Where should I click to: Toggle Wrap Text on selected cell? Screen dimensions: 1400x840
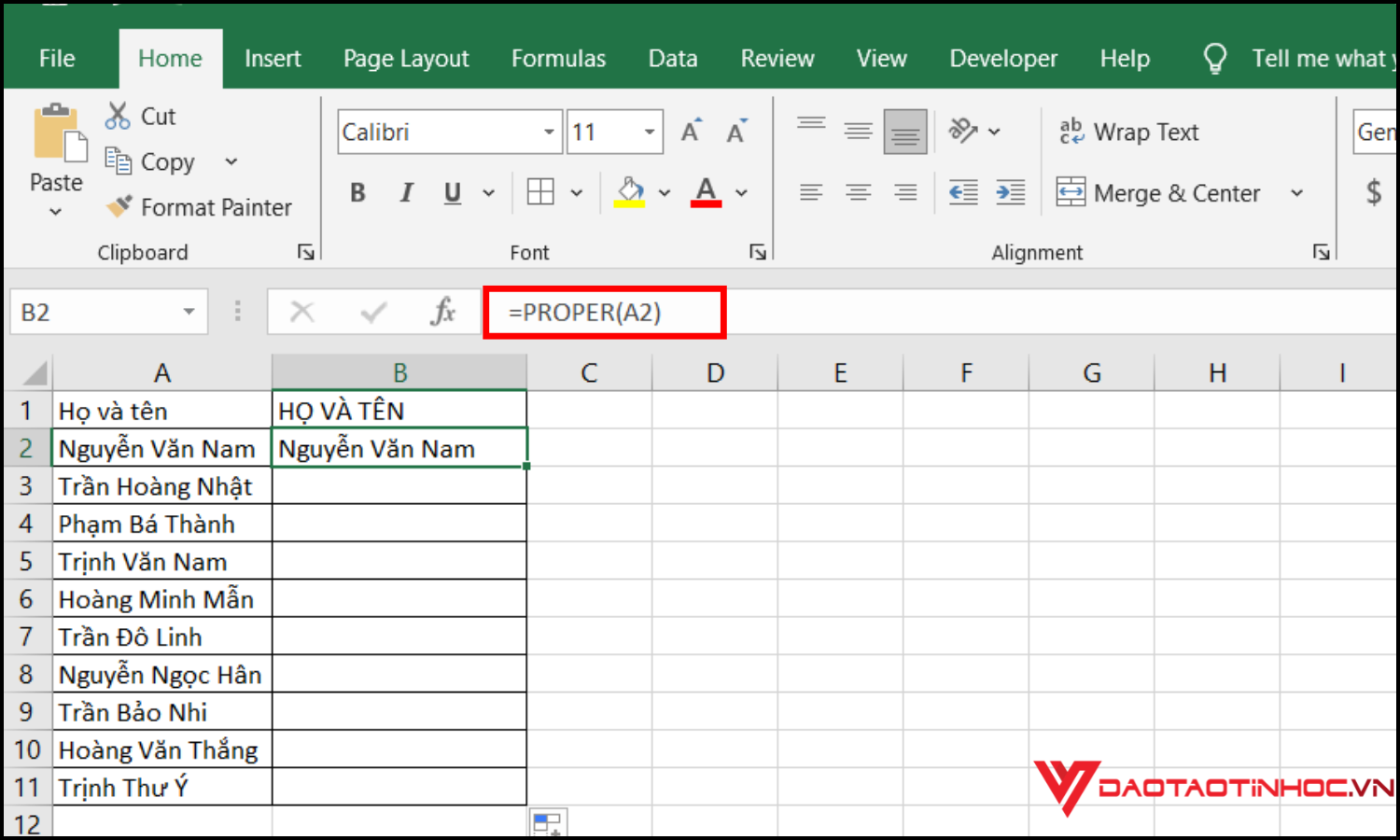point(1128,132)
